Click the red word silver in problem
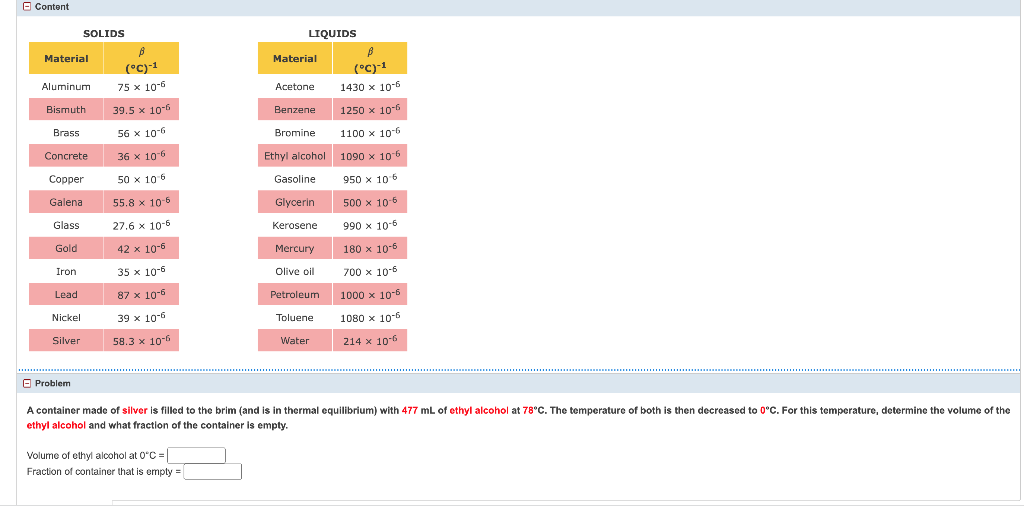Viewport: 1024px width, 509px height. point(135,411)
